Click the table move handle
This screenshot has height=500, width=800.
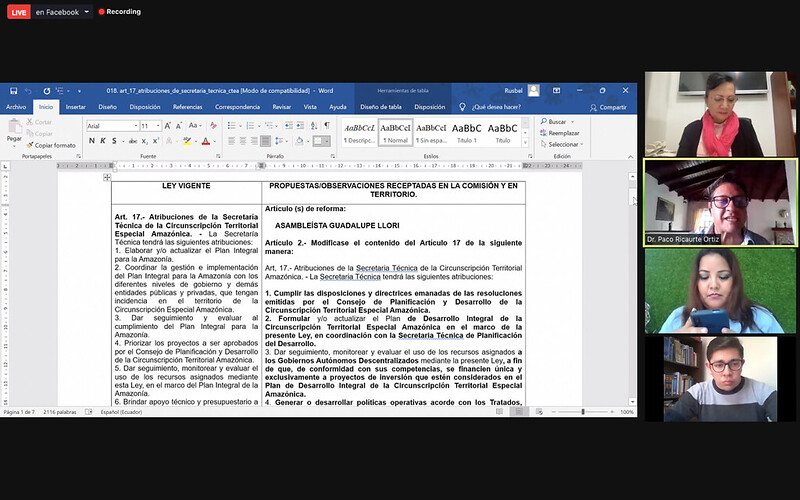pos(107,177)
